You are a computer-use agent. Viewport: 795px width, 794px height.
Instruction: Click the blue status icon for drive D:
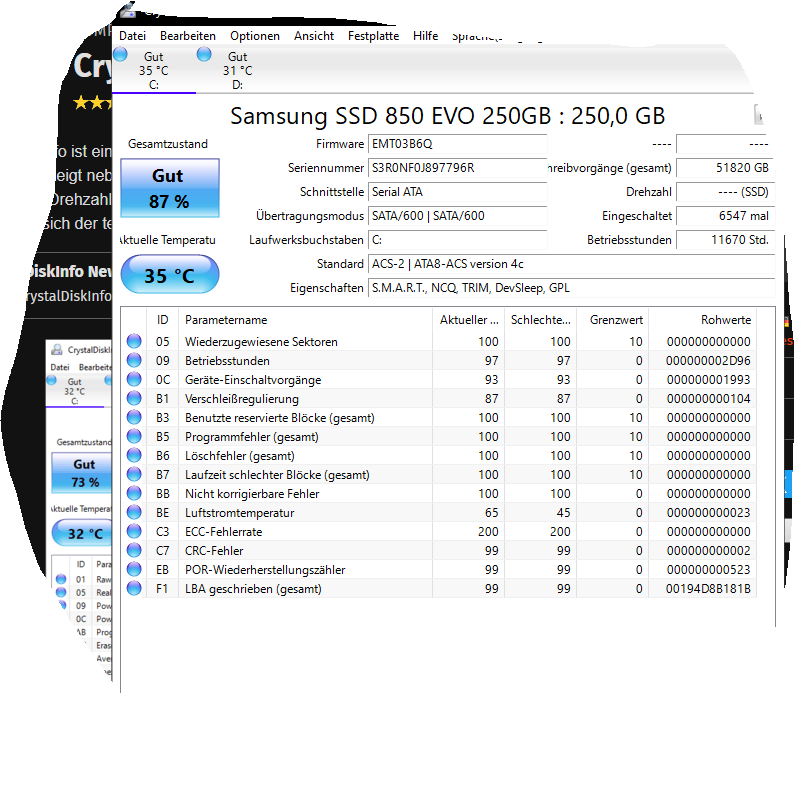click(204, 54)
